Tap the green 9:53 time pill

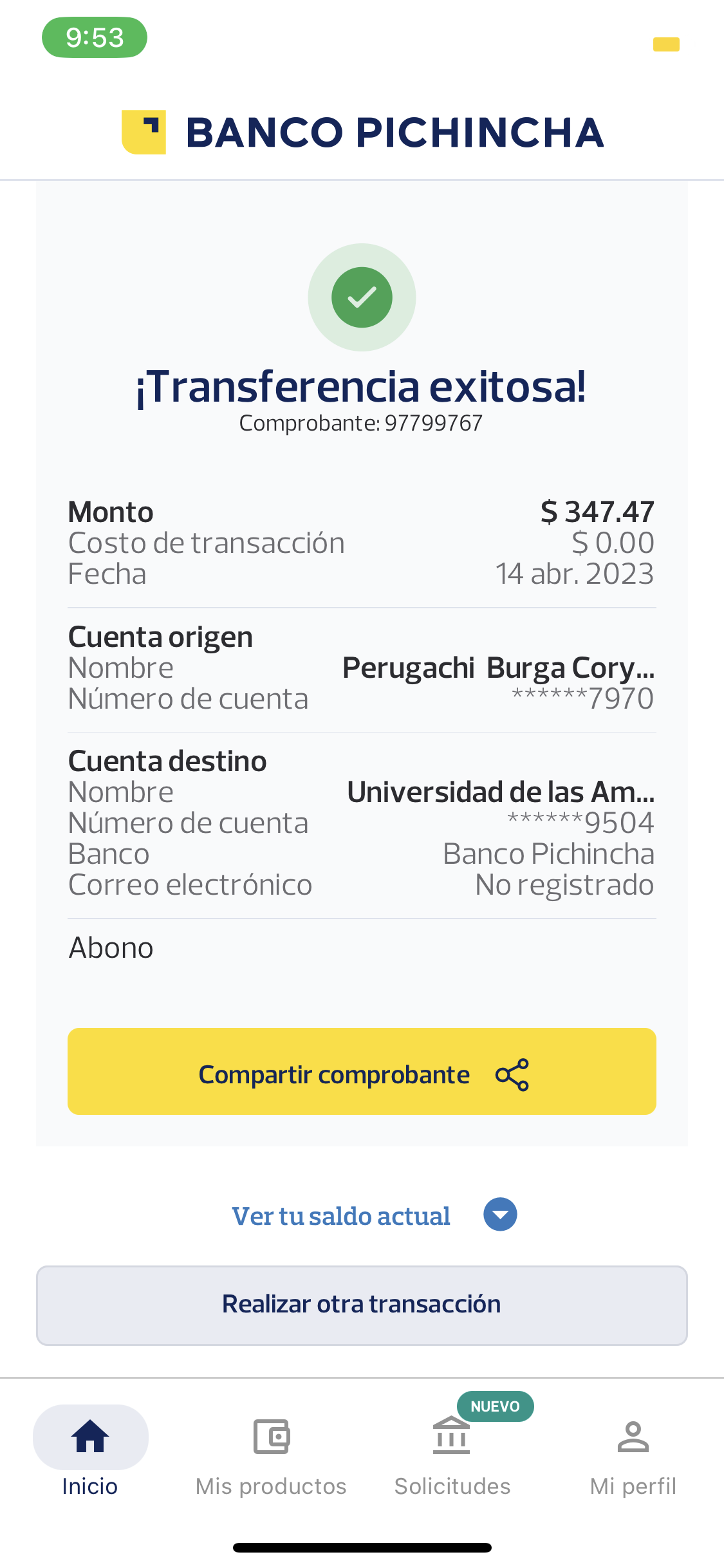coord(95,37)
